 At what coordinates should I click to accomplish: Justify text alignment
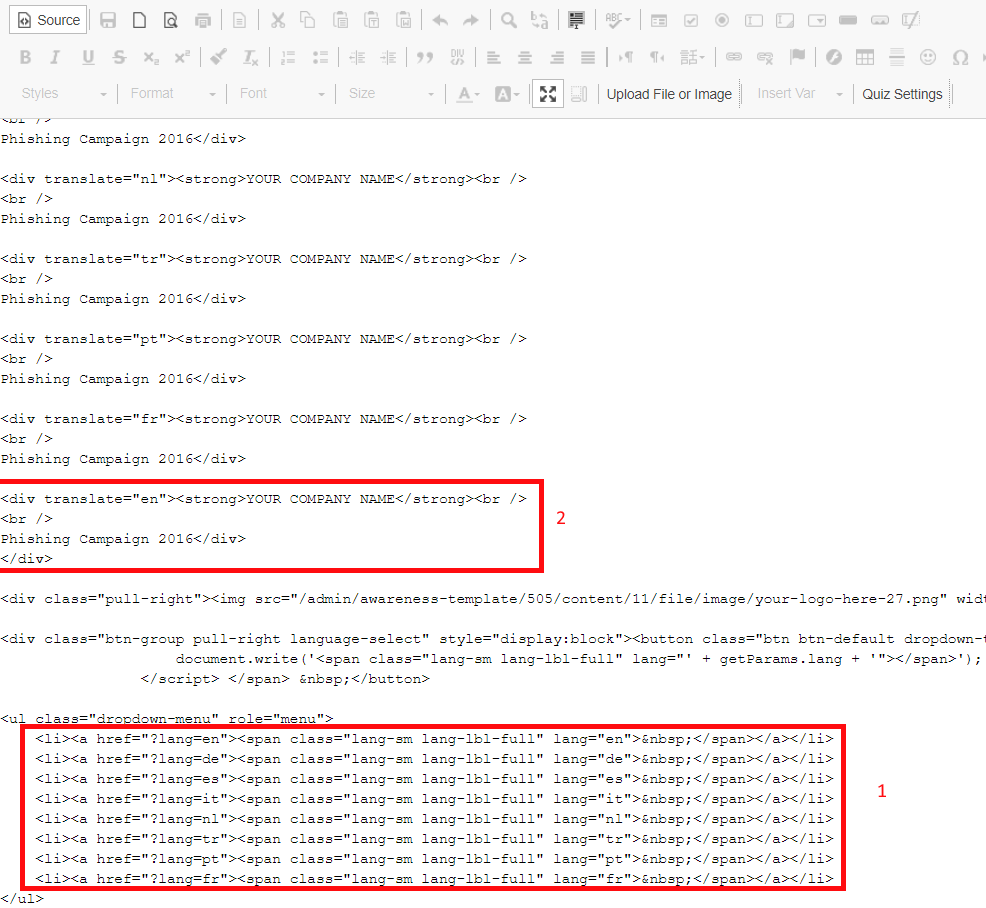tap(588, 57)
